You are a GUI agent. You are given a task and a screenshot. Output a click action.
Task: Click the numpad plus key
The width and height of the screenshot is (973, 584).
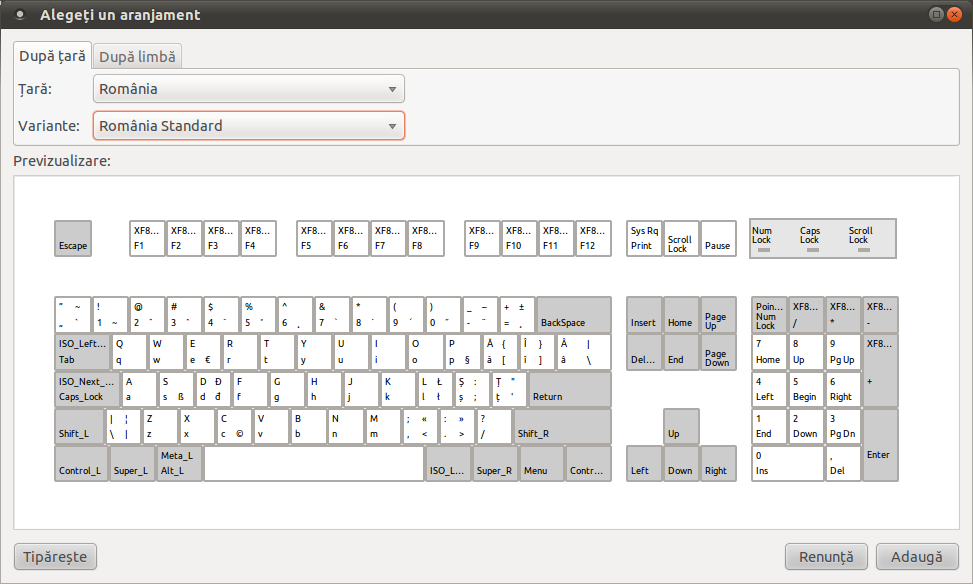coord(881,371)
